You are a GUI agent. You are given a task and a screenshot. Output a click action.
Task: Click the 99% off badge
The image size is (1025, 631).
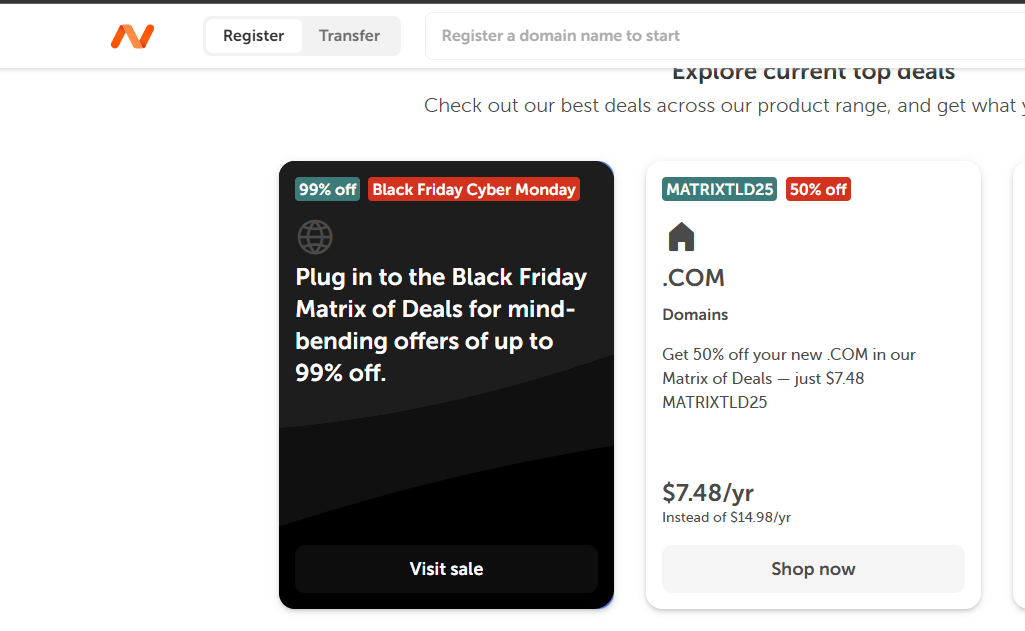click(327, 190)
